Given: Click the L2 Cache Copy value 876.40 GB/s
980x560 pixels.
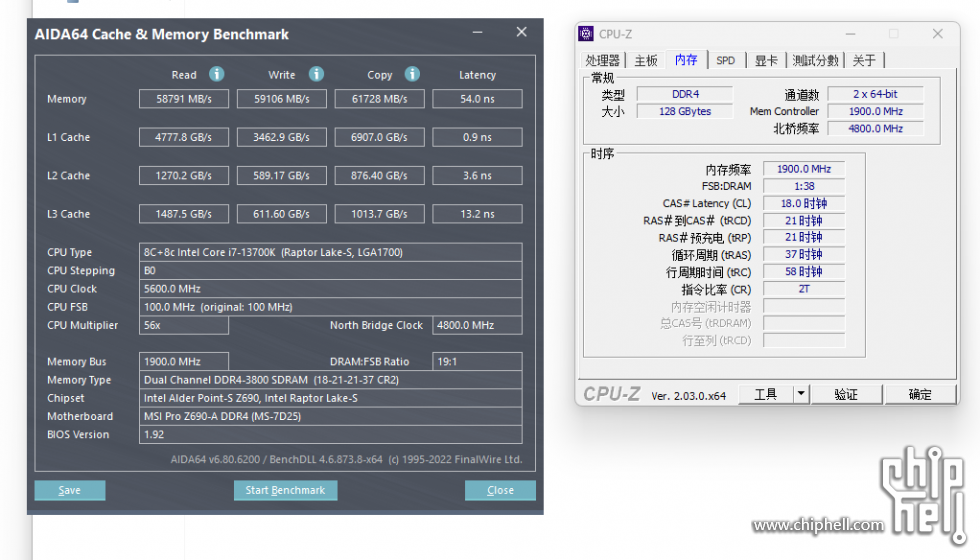Looking at the screenshot, I should point(379,176).
